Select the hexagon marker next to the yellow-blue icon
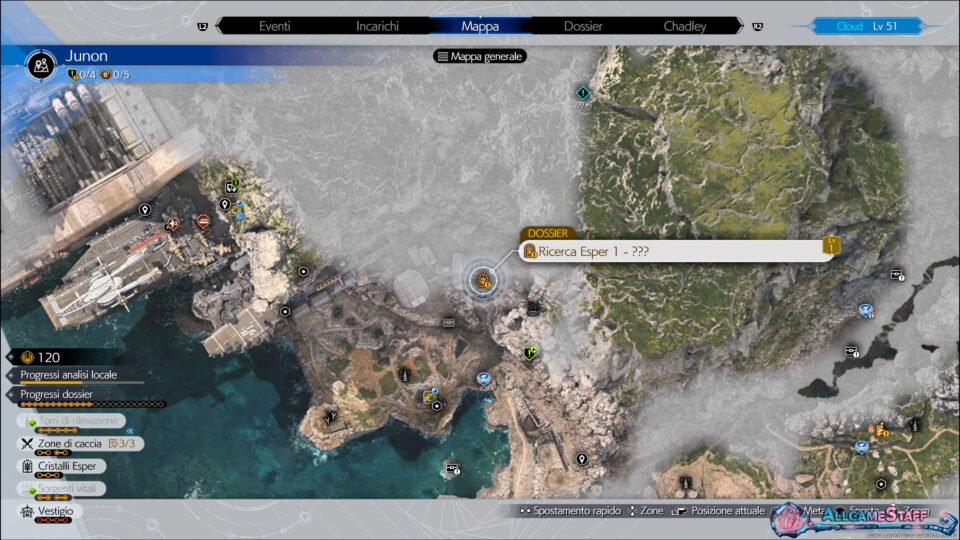Image resolution: width=960 pixels, height=540 pixels. [x=437, y=406]
